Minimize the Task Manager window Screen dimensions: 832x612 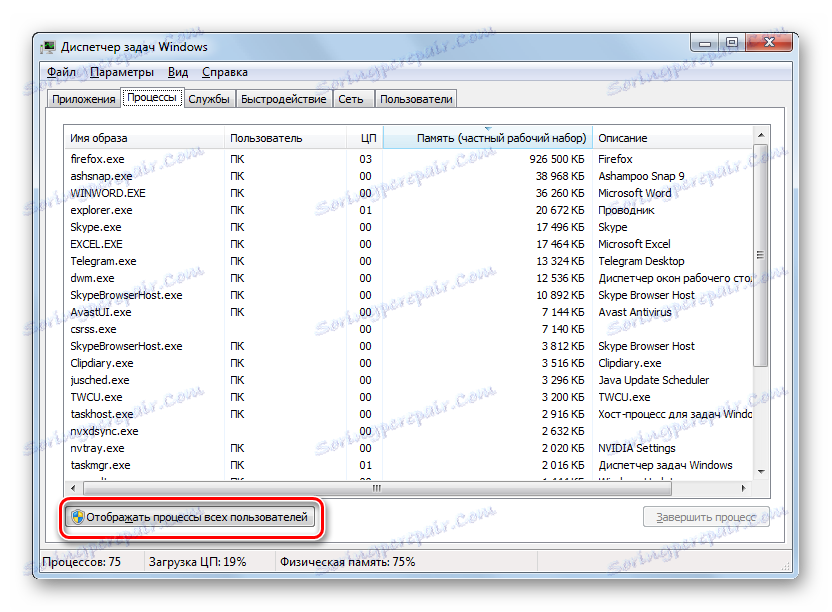(x=705, y=42)
